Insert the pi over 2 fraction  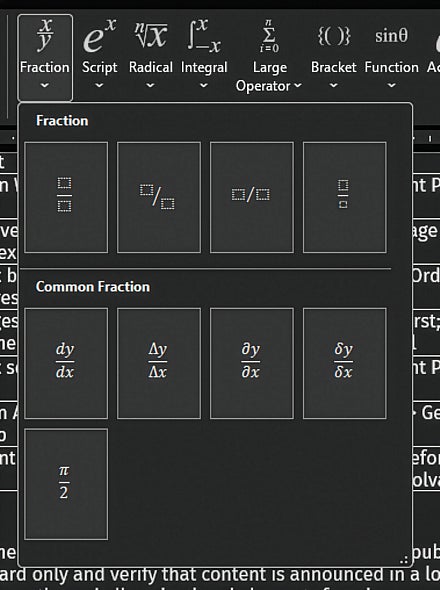coord(66,484)
